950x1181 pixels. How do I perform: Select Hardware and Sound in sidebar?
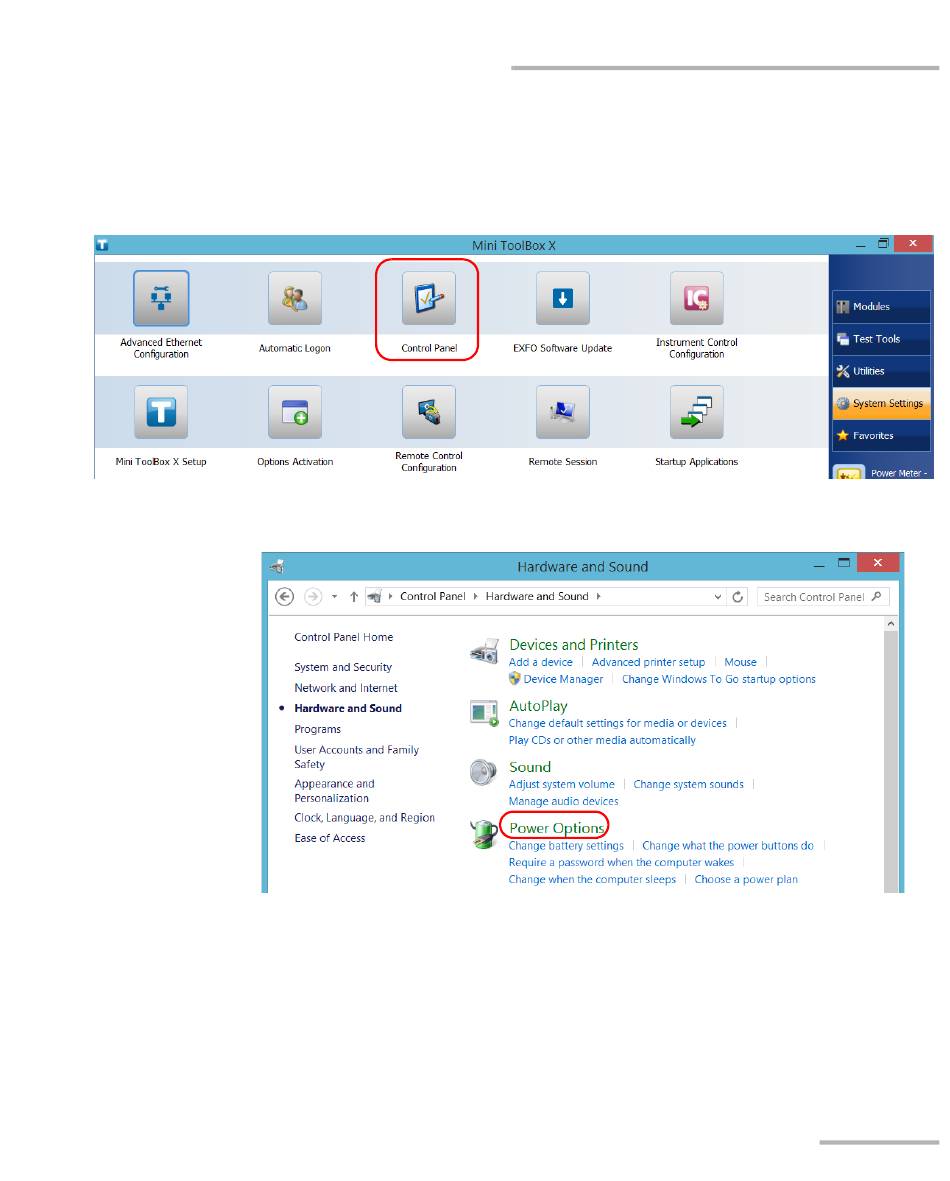[x=347, y=708]
